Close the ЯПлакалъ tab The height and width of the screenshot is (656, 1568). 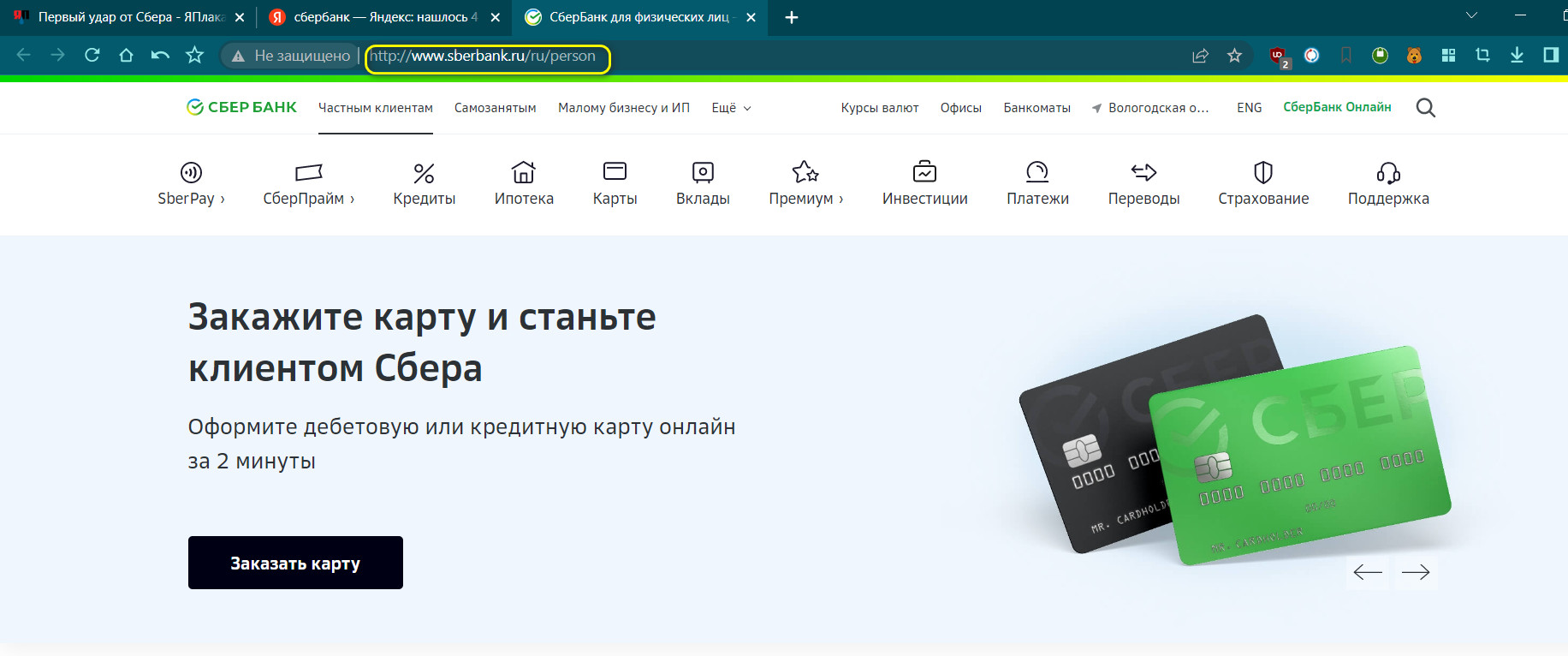(x=240, y=17)
